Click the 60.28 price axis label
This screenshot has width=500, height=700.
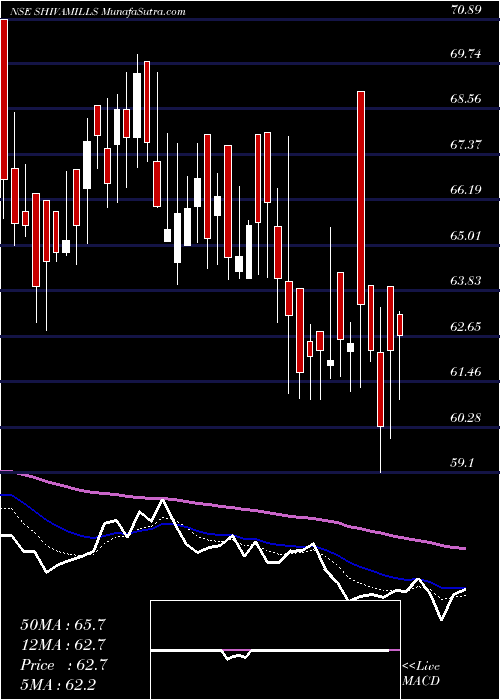coord(466,417)
